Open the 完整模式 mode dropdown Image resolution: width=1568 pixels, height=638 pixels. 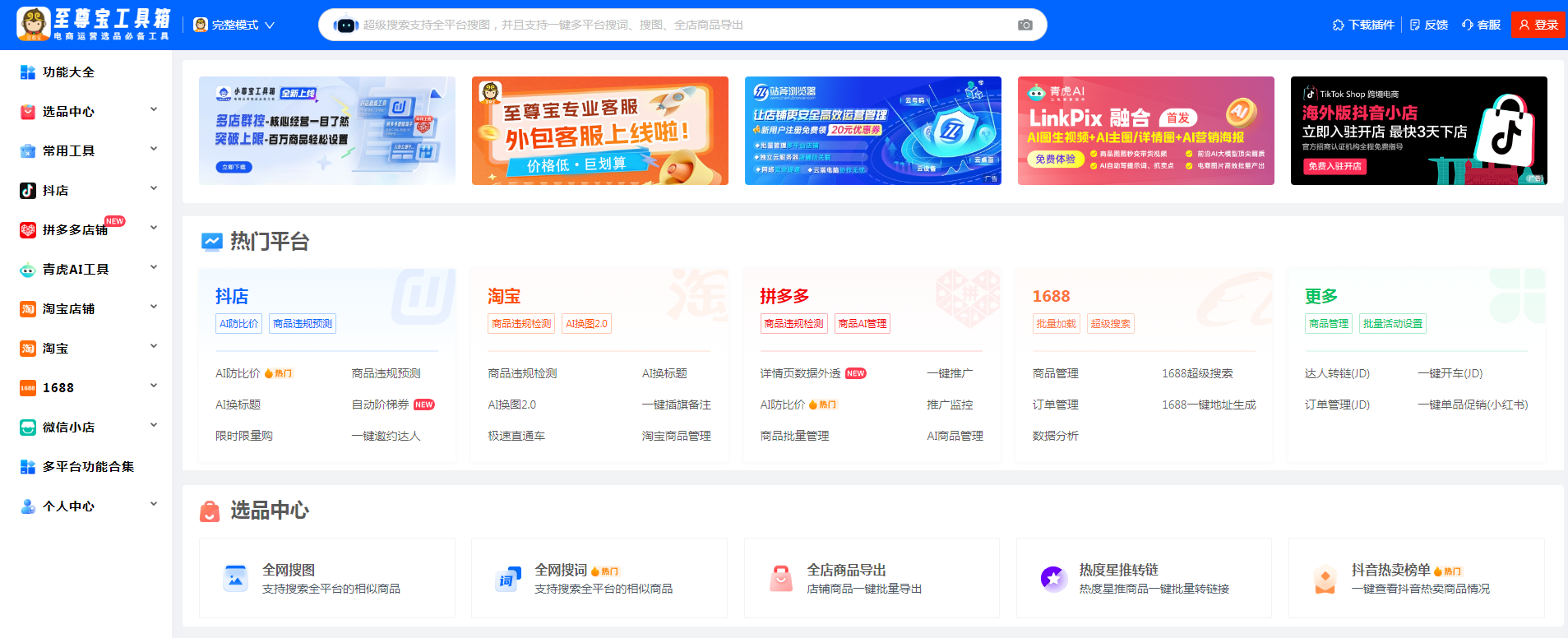pyautogui.click(x=234, y=25)
